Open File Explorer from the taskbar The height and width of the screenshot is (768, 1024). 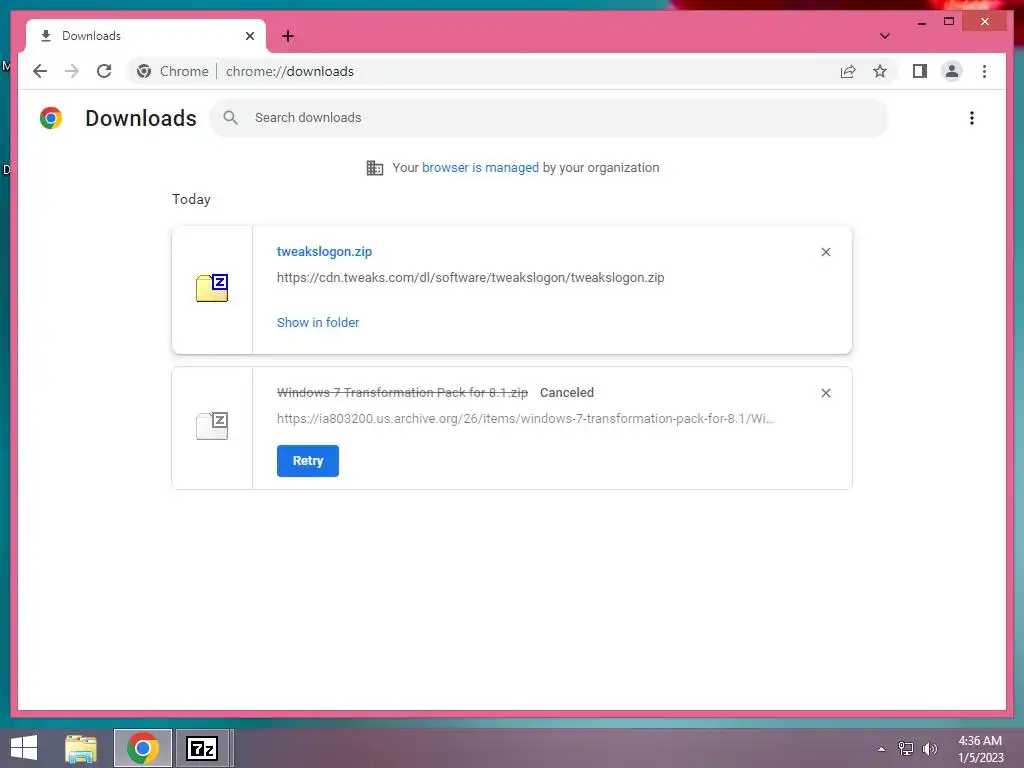click(81, 748)
